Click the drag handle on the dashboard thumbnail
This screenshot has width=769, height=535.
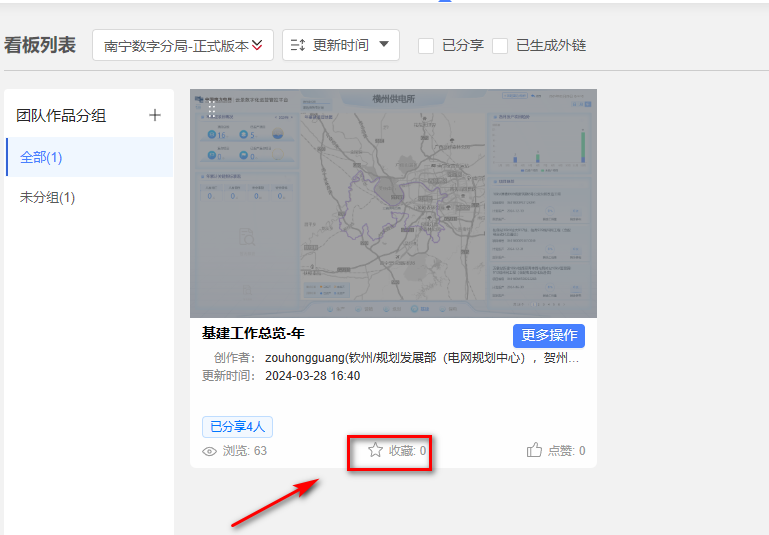click(x=212, y=108)
